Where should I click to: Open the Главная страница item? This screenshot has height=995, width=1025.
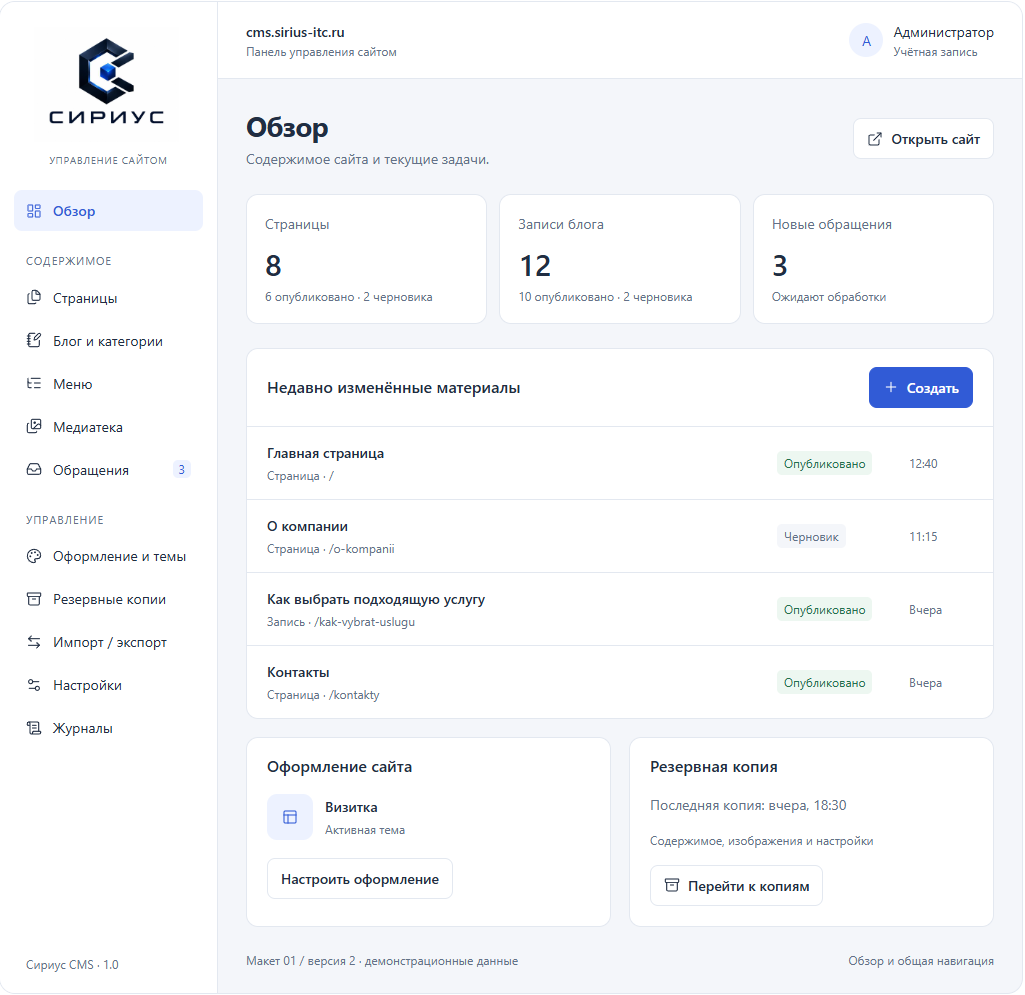(x=620, y=464)
